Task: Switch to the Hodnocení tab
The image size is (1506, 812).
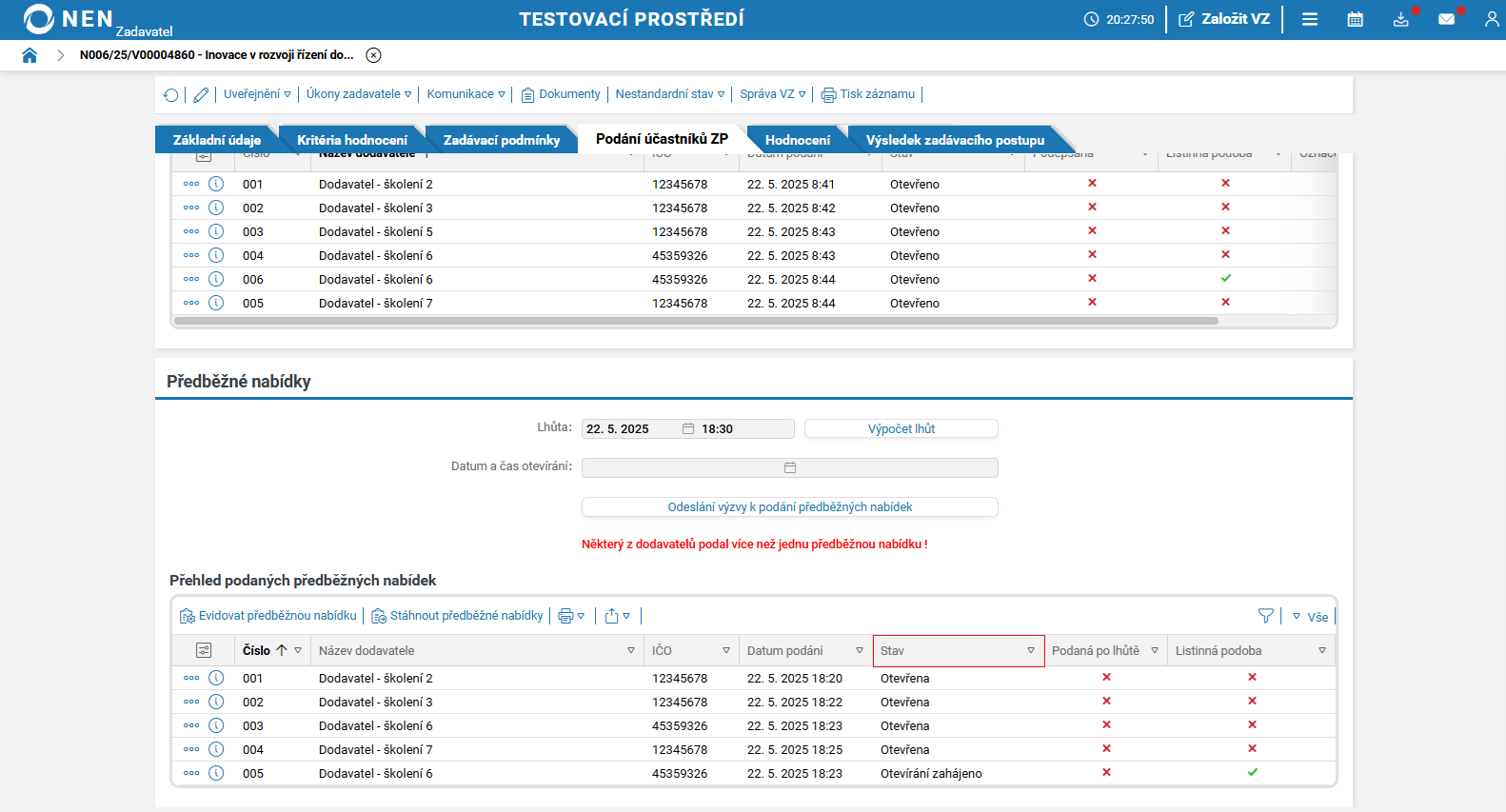Action: click(797, 140)
